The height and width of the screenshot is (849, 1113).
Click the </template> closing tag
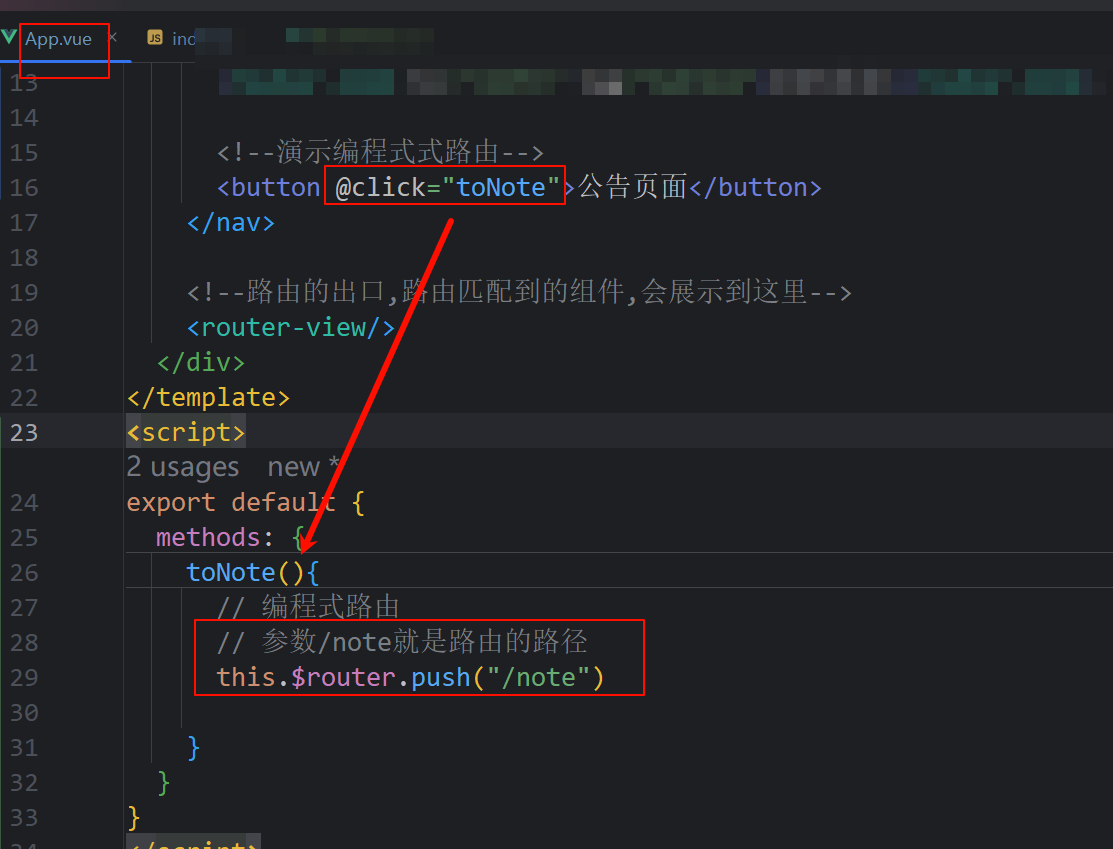[209, 398]
